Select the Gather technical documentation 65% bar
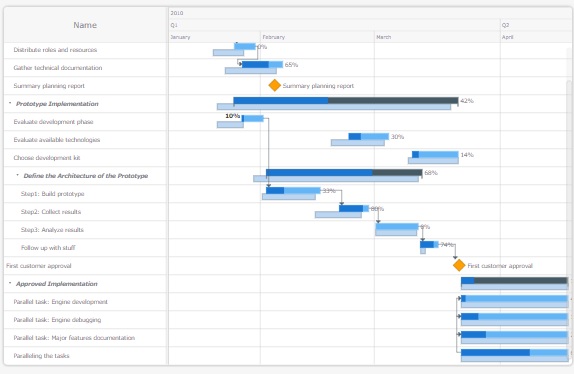574x374 pixels. pyautogui.click(x=262, y=64)
